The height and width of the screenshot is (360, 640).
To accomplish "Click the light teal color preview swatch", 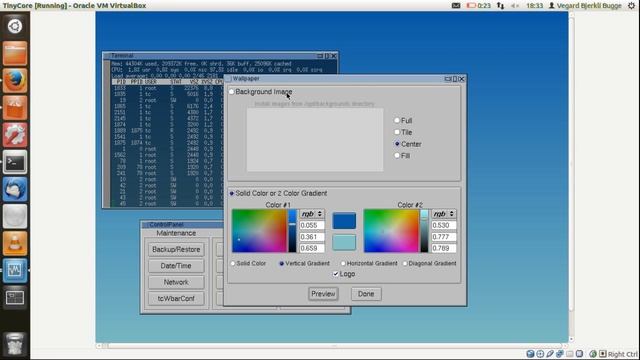I will (344, 242).
